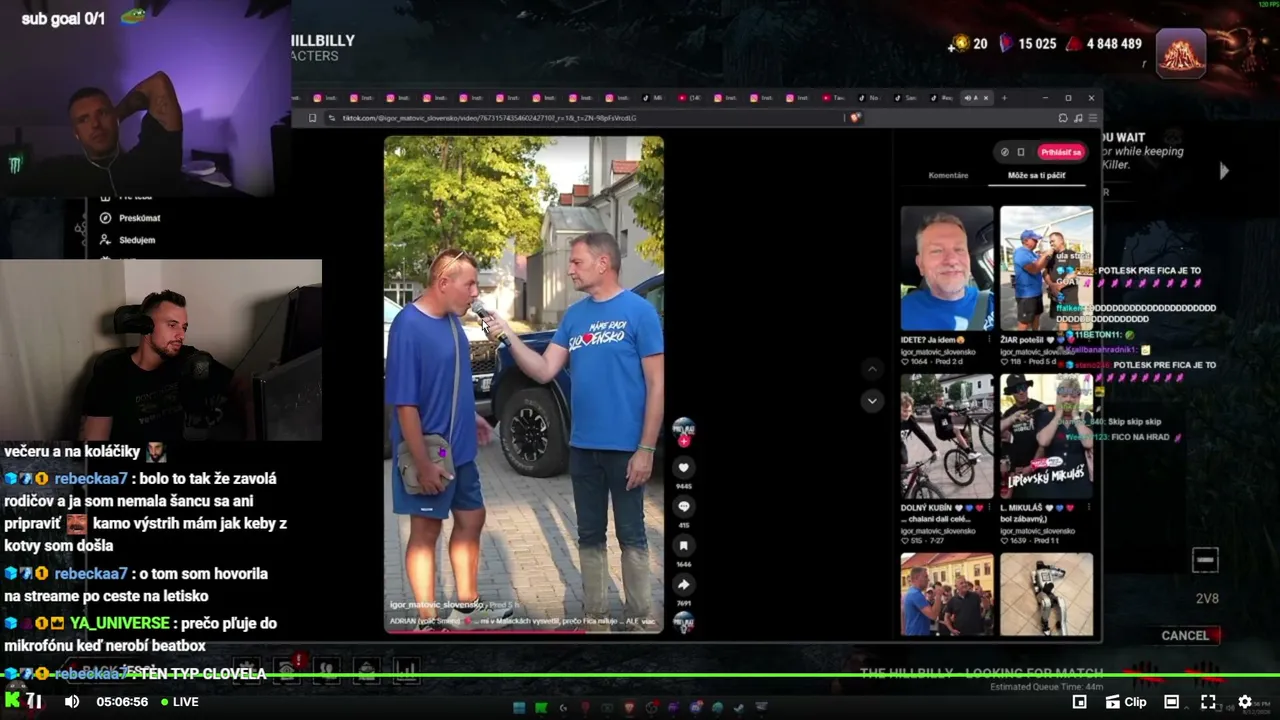This screenshot has height=720, width=1280.
Task: Pause the Kick live stream
Action: point(34,701)
